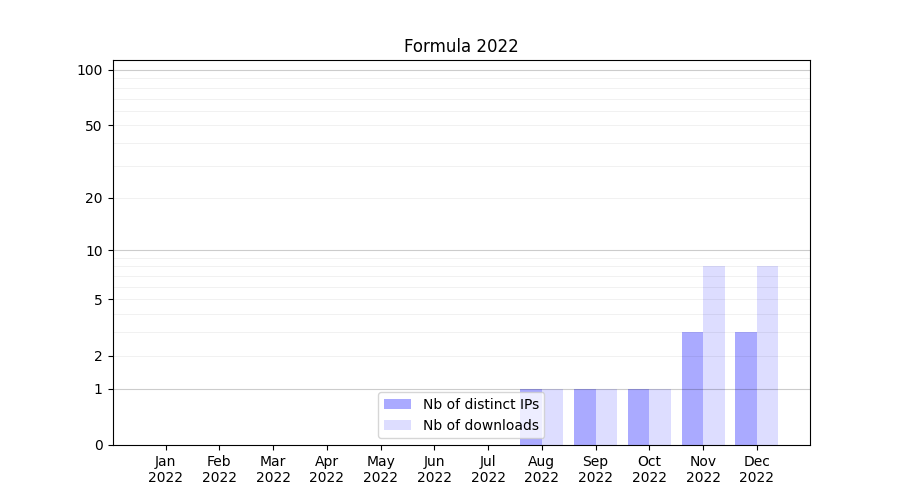The image size is (900, 500).
Task: Select the December distinct IPs bar
Action: [746, 388]
